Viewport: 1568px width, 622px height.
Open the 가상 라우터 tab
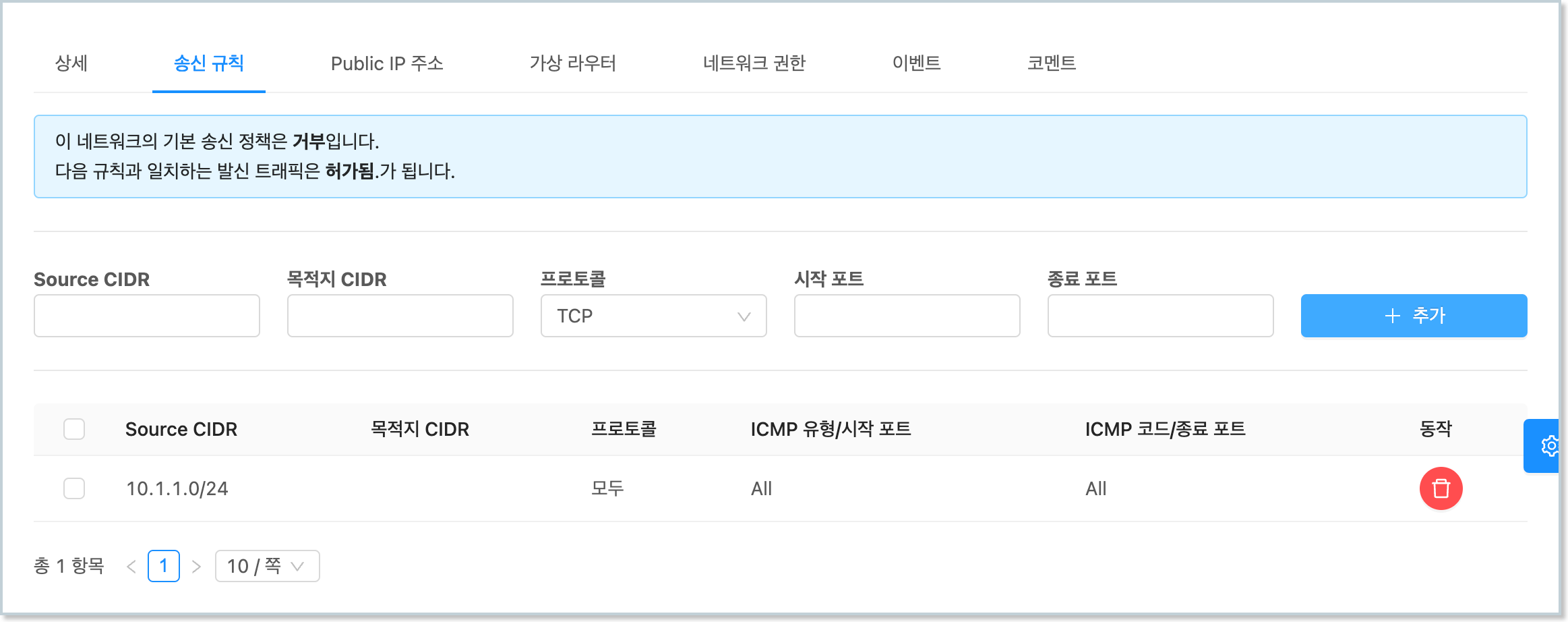pos(573,63)
